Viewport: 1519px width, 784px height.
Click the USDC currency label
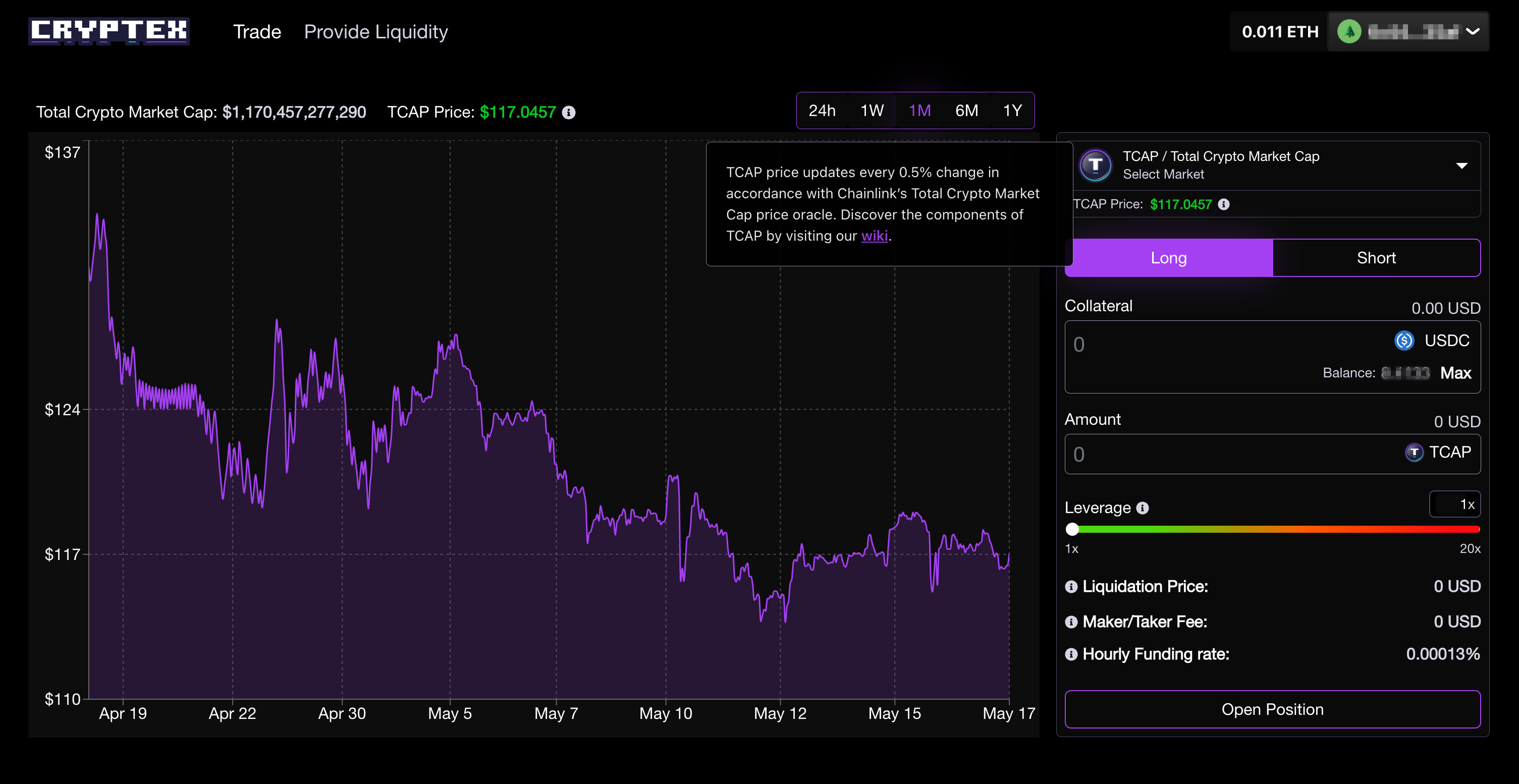(x=1447, y=340)
